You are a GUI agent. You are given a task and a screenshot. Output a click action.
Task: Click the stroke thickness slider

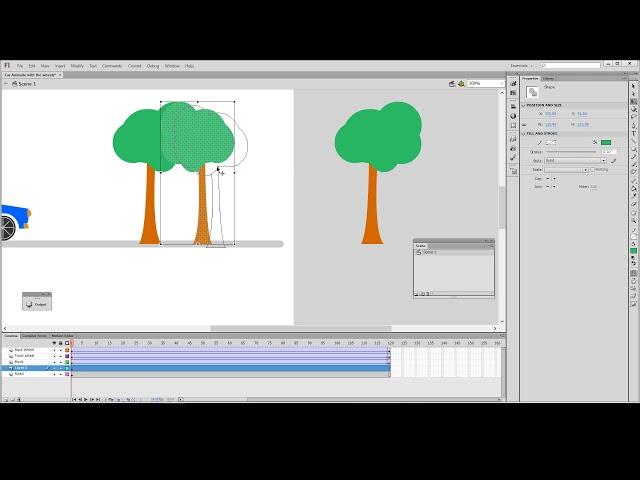coord(571,152)
